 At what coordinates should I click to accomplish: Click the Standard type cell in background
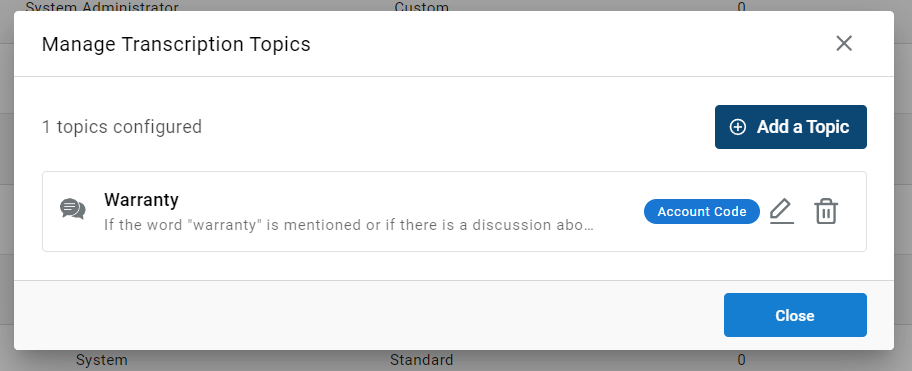[x=421, y=360]
